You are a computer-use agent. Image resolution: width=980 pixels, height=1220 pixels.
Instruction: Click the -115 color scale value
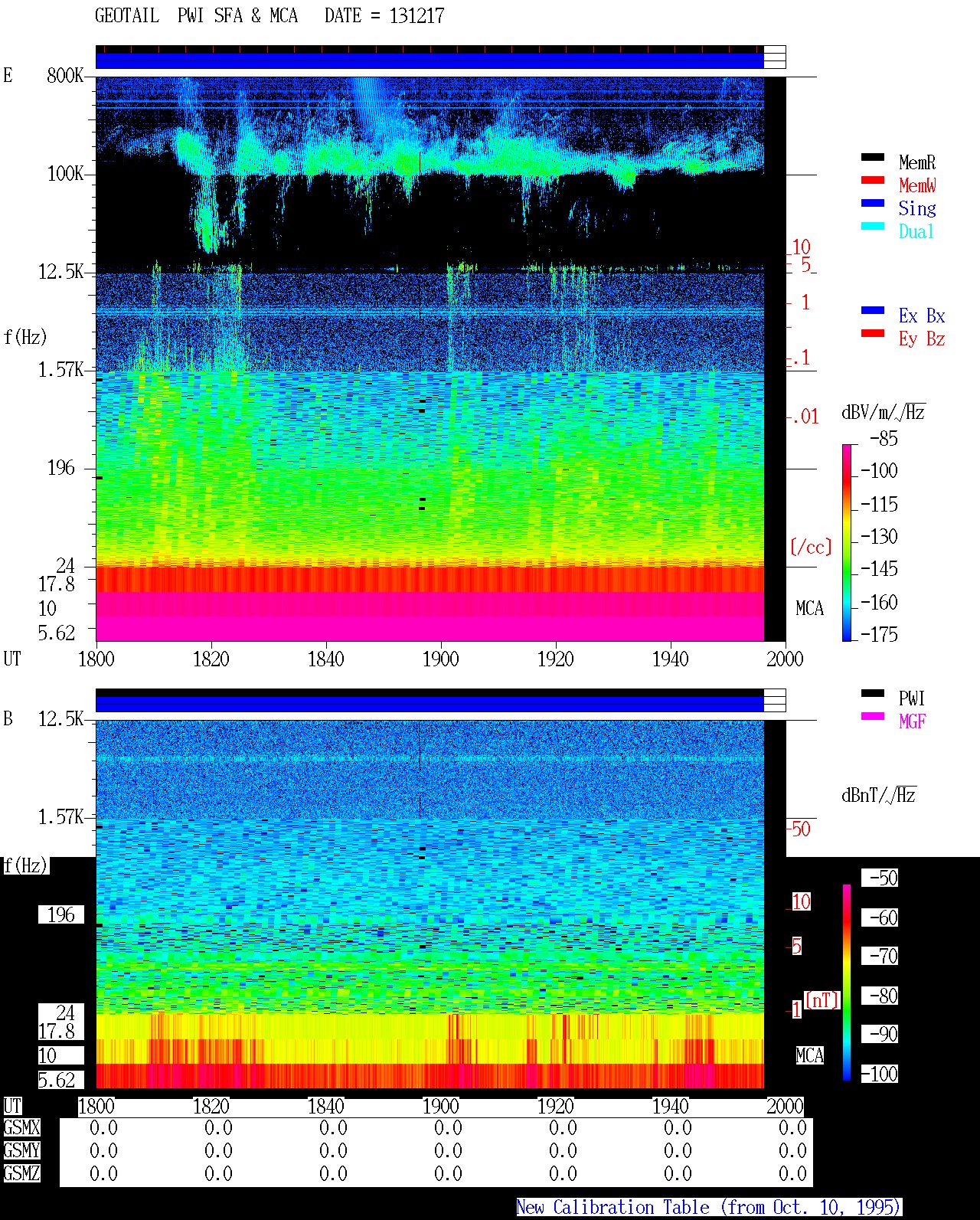pos(879,504)
